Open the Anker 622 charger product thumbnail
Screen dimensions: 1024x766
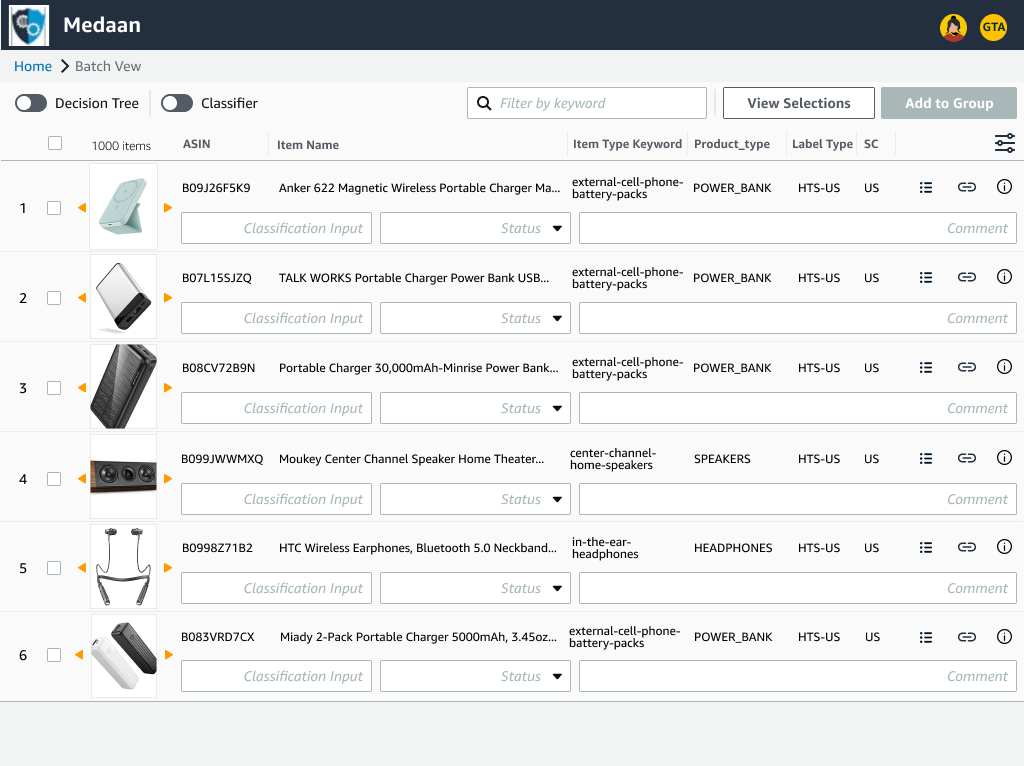tap(123, 206)
